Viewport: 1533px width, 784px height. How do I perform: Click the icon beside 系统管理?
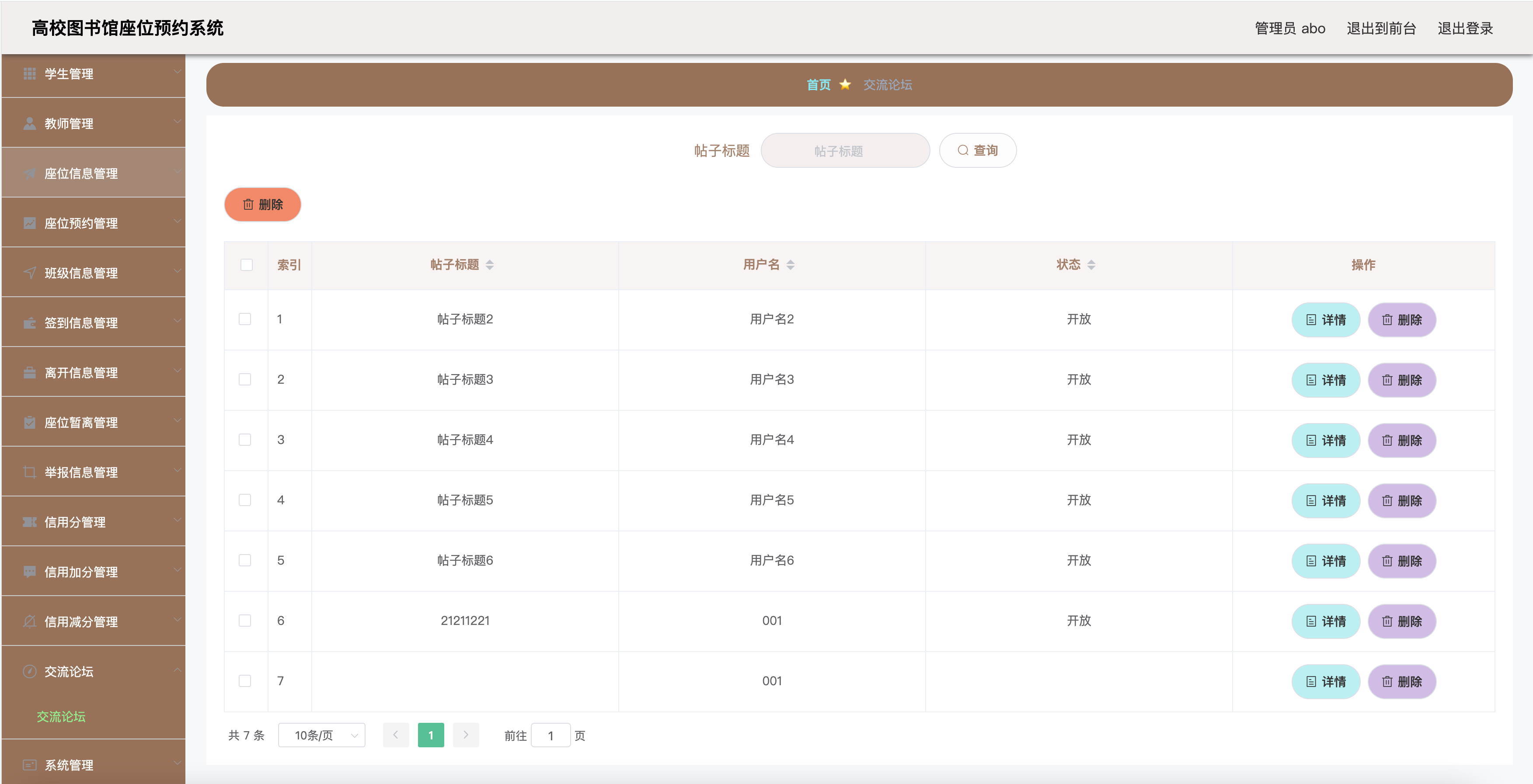click(30, 765)
